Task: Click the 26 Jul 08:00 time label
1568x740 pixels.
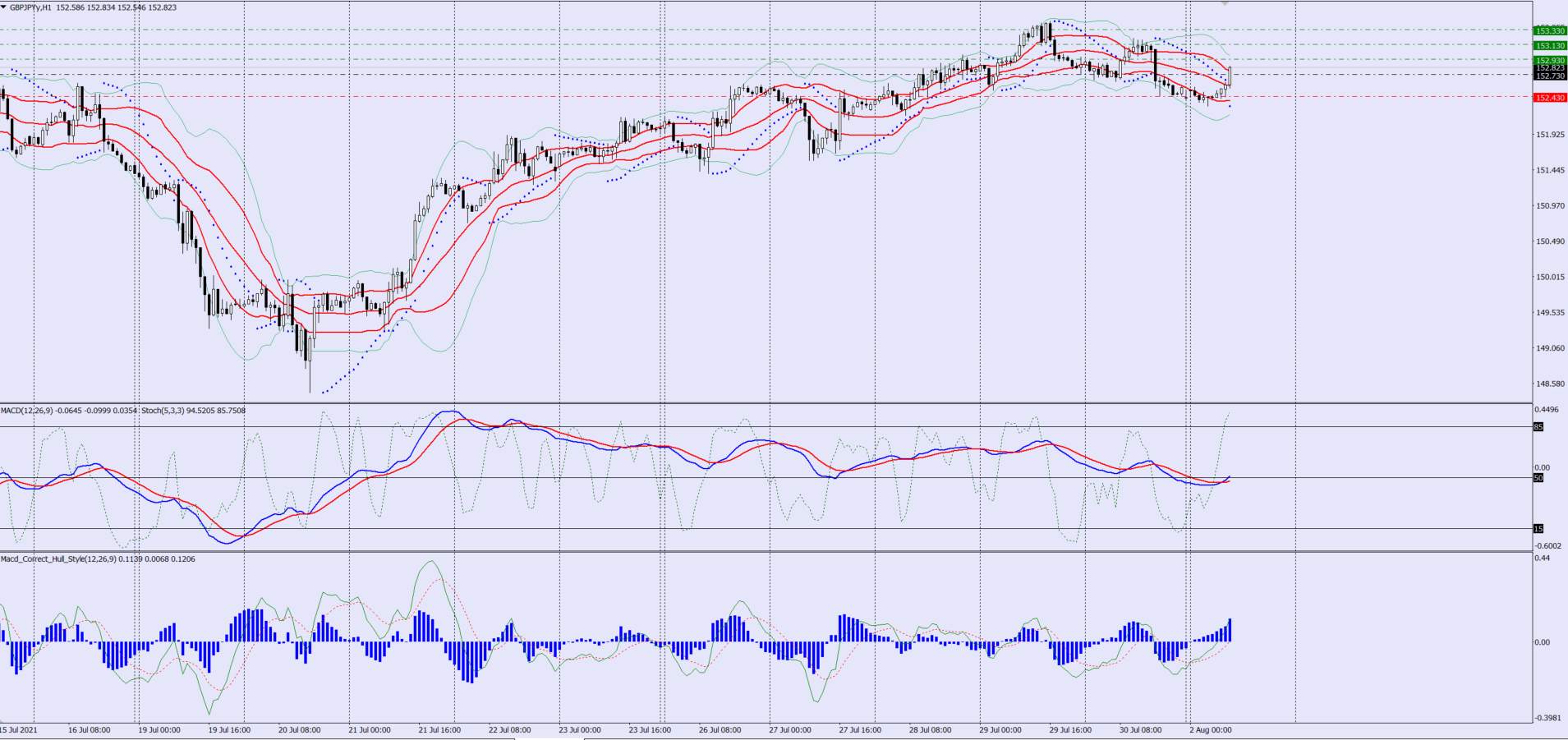Action: 720,729
